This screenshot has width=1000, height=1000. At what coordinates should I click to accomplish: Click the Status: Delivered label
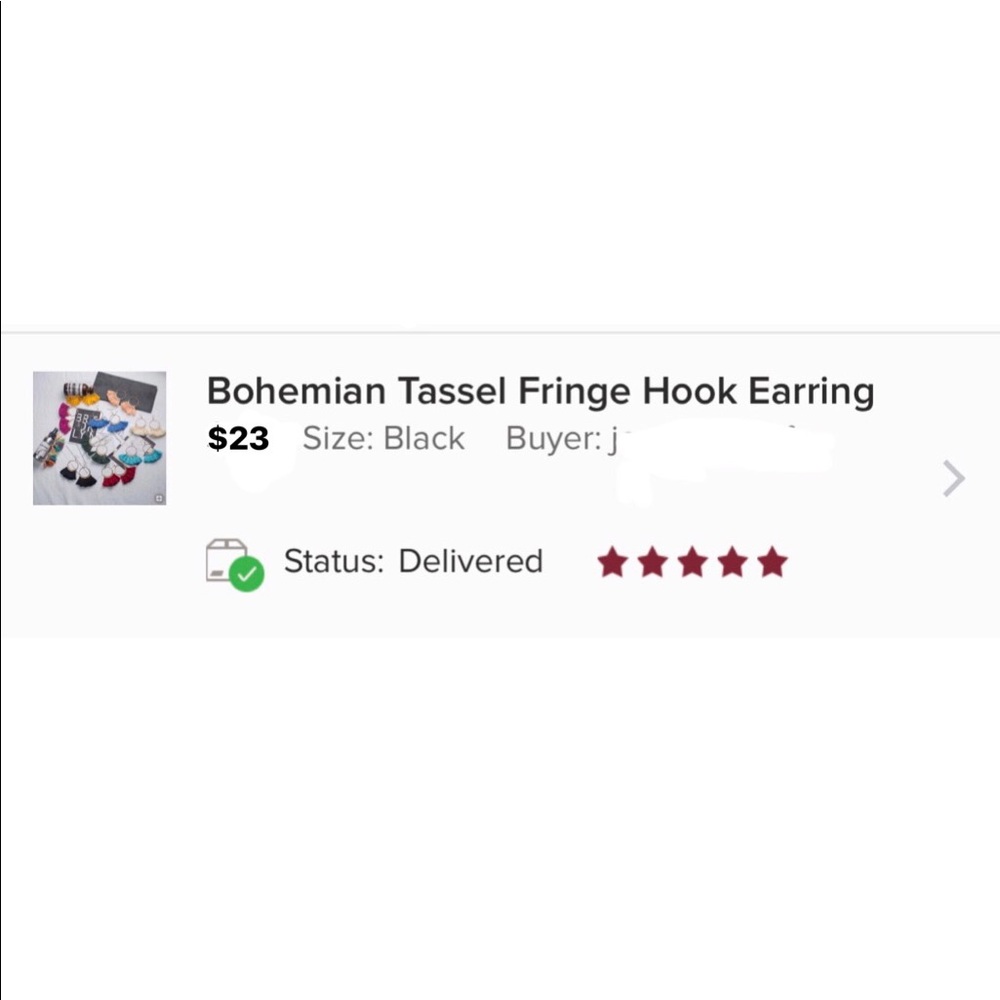tap(412, 561)
